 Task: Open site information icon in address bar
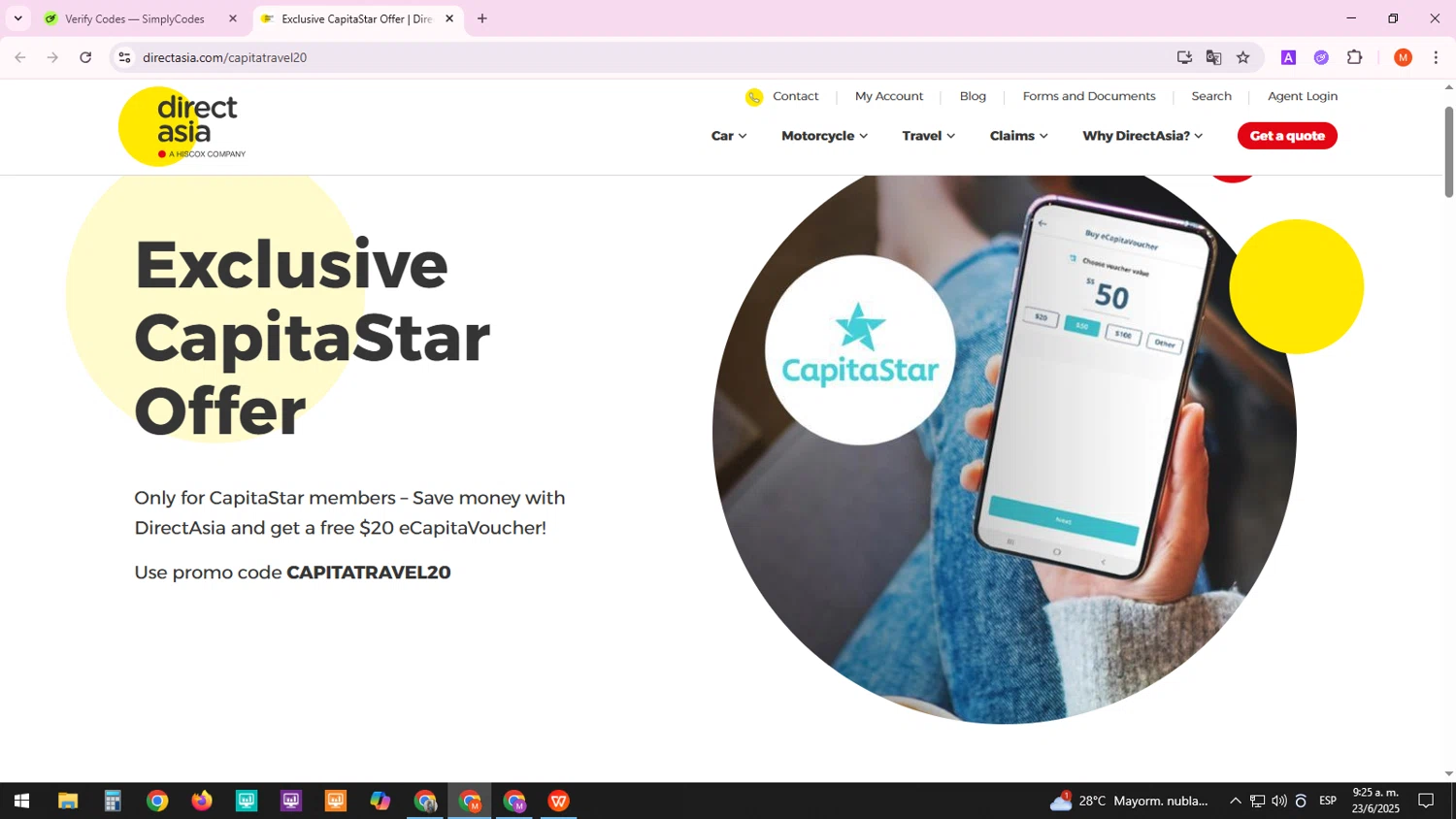point(124,57)
